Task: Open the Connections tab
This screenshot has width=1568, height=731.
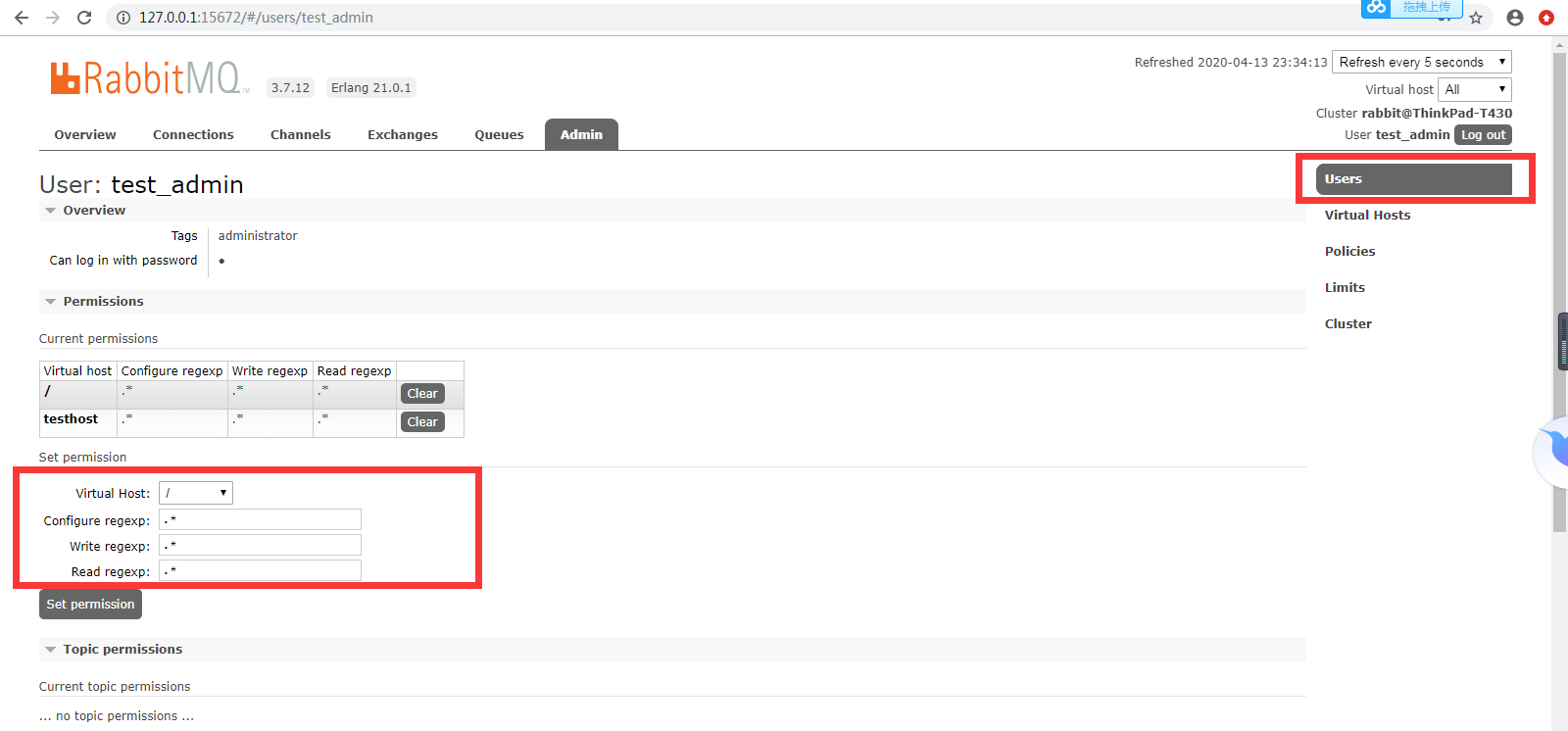Action: tap(193, 135)
